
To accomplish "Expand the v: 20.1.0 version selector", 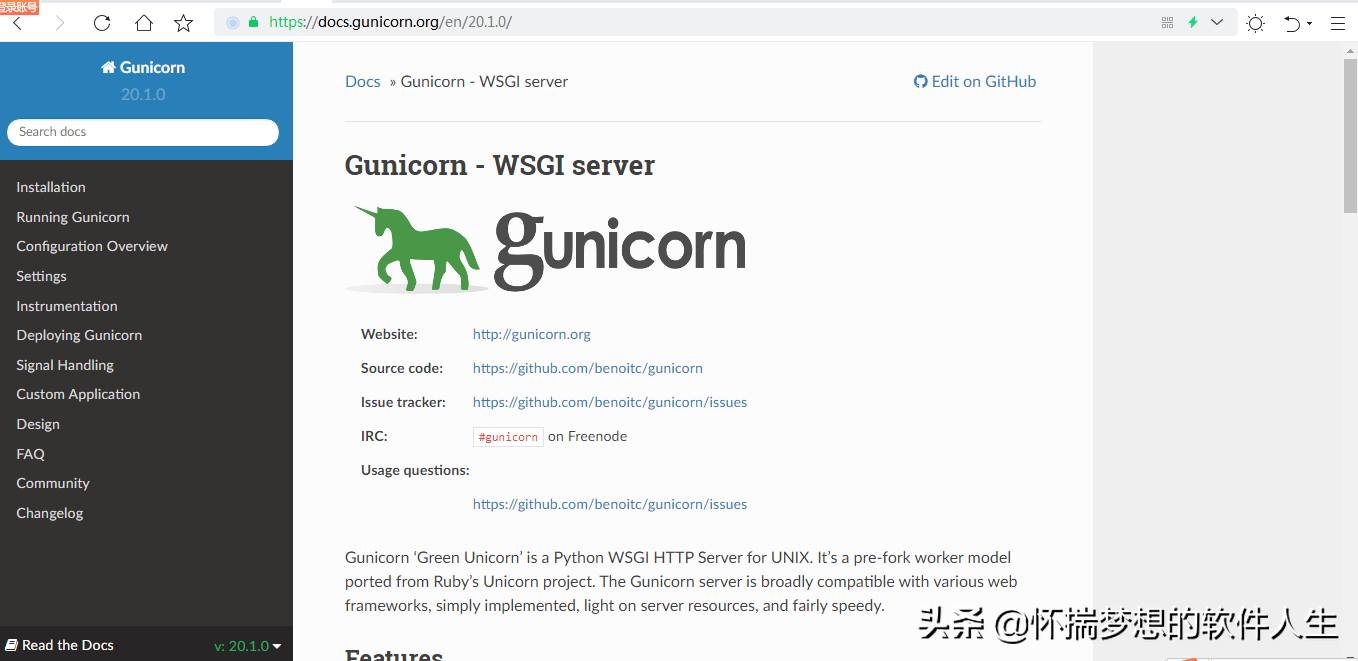I will [248, 646].
